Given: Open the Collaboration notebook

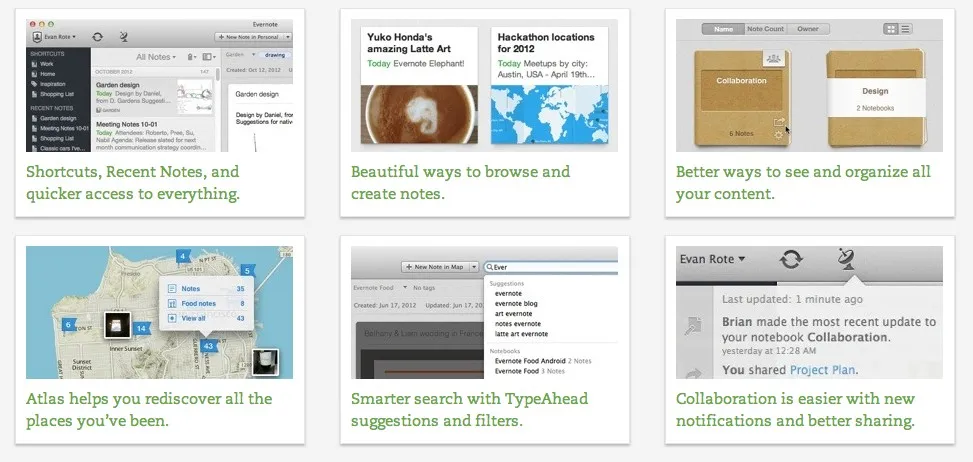Looking at the screenshot, I should [742, 98].
